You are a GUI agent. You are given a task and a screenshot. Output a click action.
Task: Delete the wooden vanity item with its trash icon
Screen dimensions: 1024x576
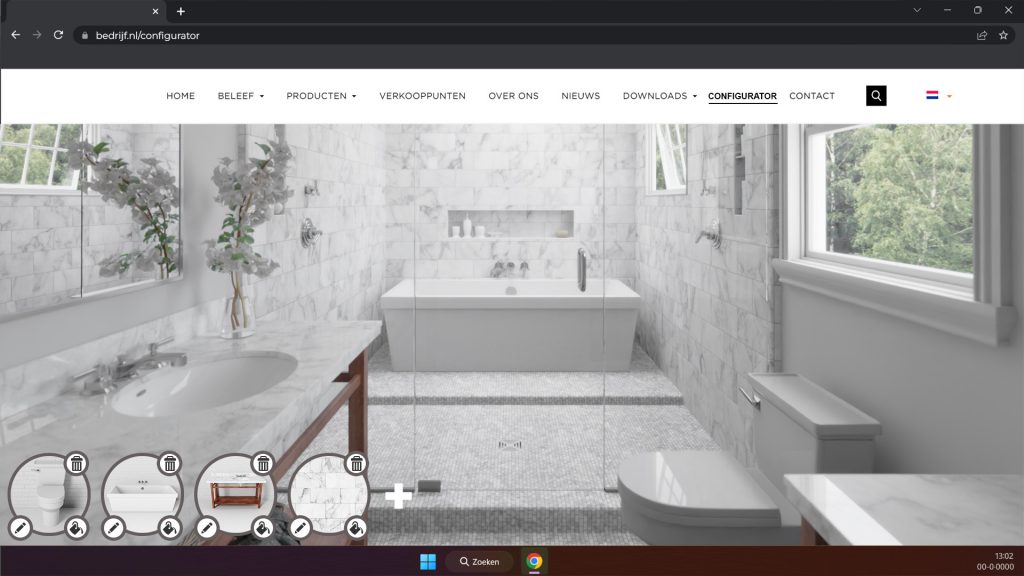point(263,464)
